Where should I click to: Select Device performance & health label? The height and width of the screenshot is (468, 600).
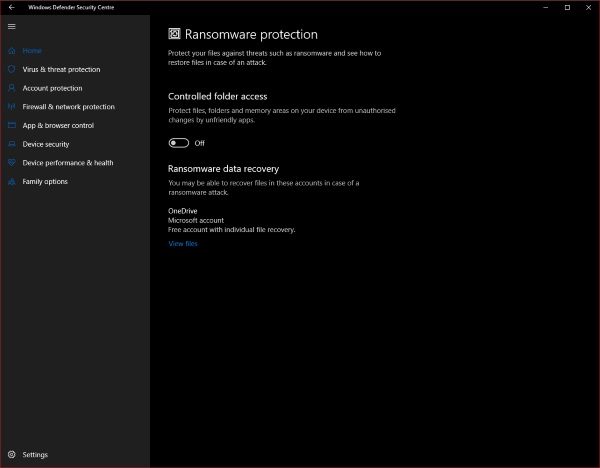point(67,162)
